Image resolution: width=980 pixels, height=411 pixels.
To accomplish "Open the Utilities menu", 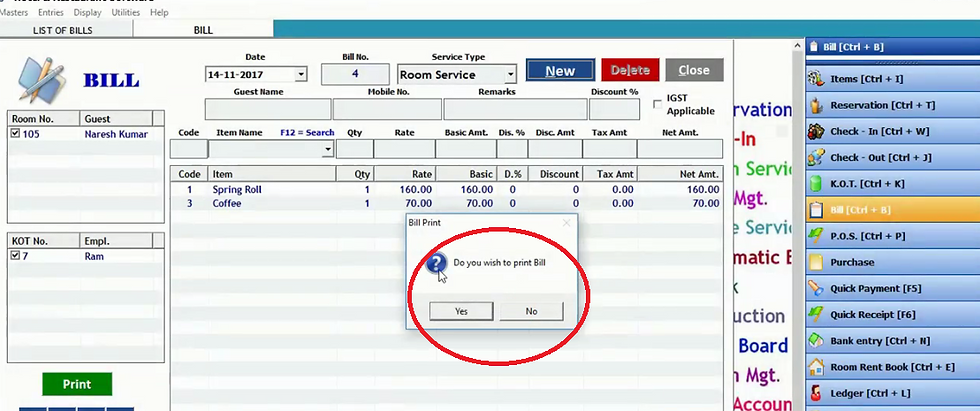I will point(126,12).
